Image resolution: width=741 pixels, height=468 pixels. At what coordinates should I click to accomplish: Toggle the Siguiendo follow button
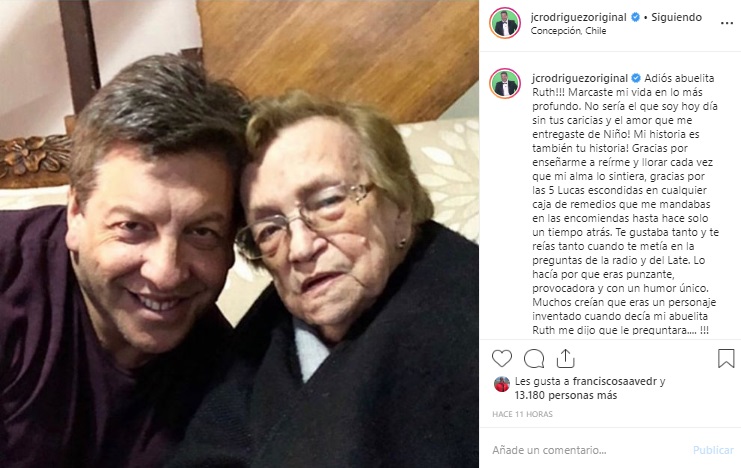[675, 18]
